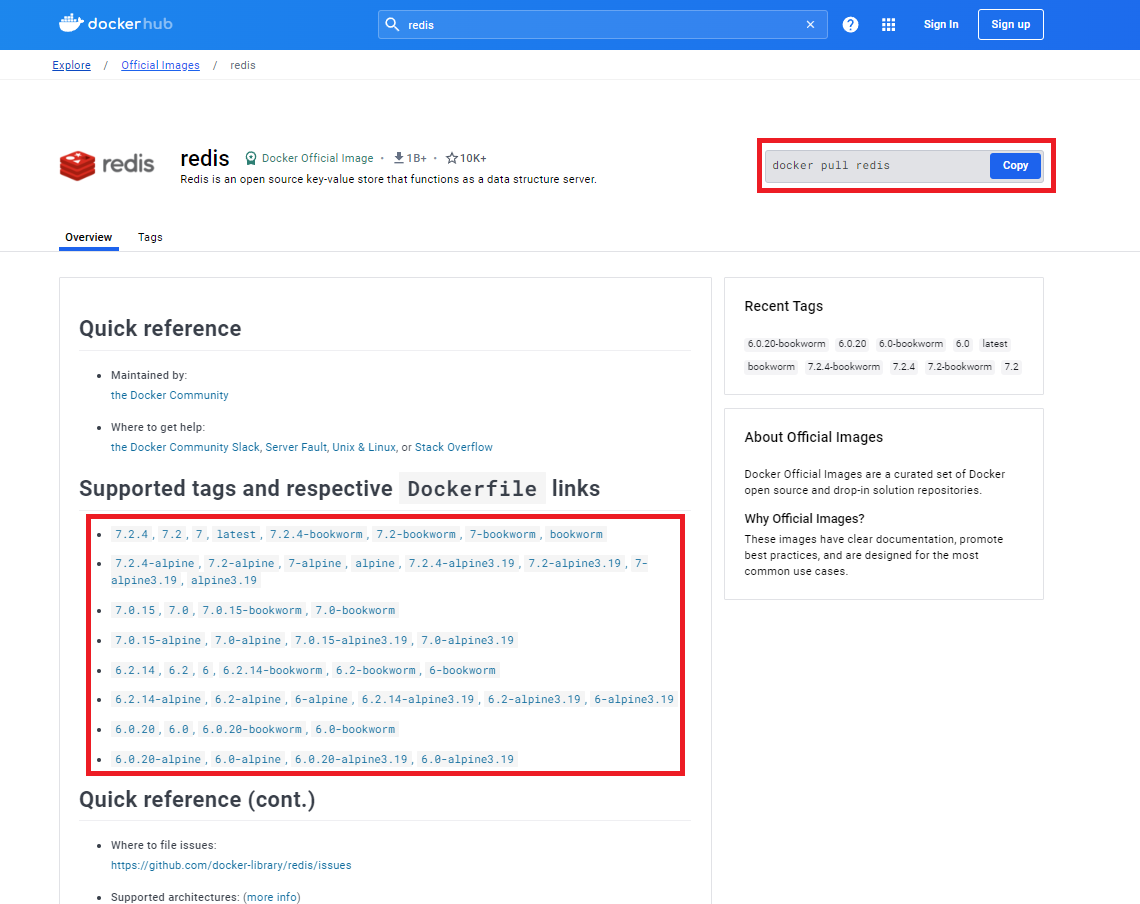Viewport: 1140px width, 904px height.
Task: Open the 7-bookworm tag link
Action: click(502, 535)
